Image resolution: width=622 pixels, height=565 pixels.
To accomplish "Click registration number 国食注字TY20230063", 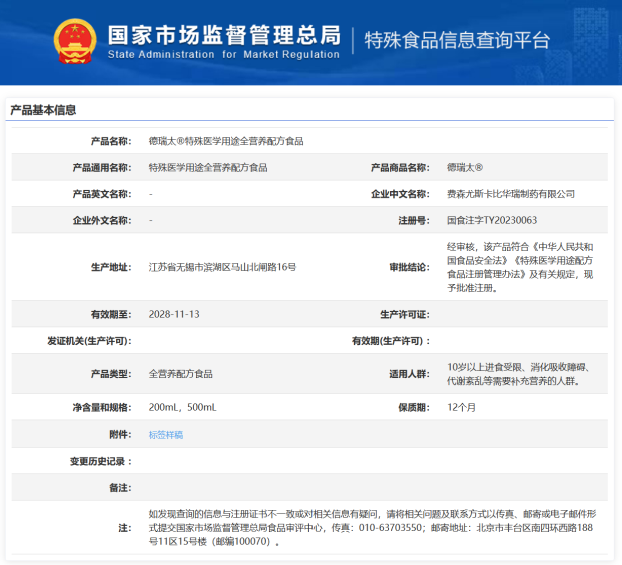I will point(492,220).
